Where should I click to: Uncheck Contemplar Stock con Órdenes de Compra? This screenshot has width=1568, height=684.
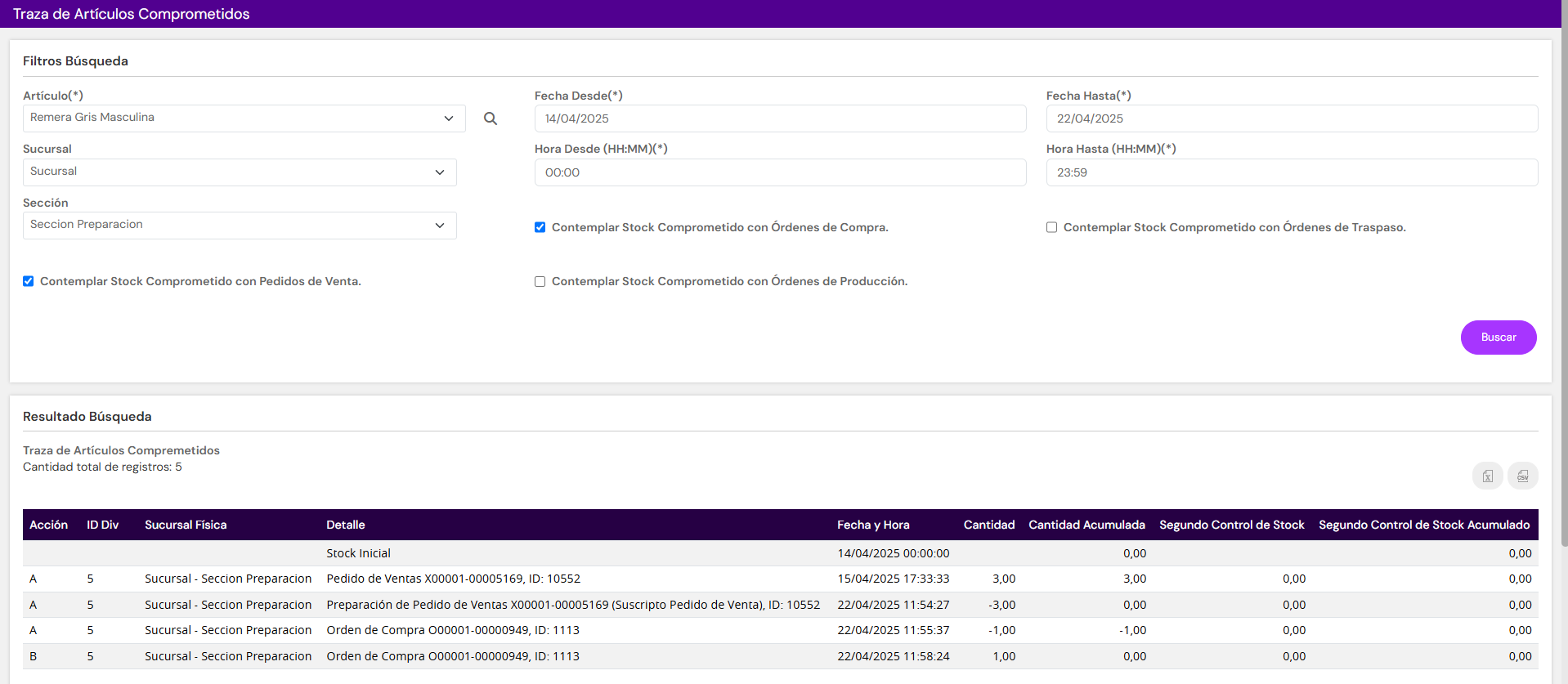[540, 228]
